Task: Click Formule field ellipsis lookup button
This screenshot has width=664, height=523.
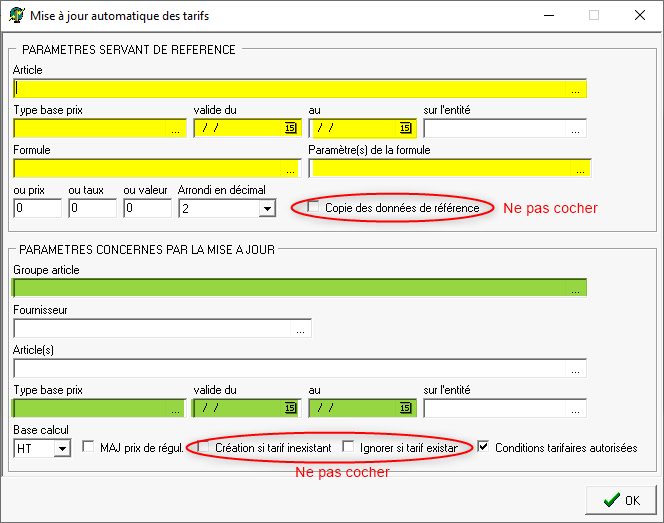Action: 290,169
